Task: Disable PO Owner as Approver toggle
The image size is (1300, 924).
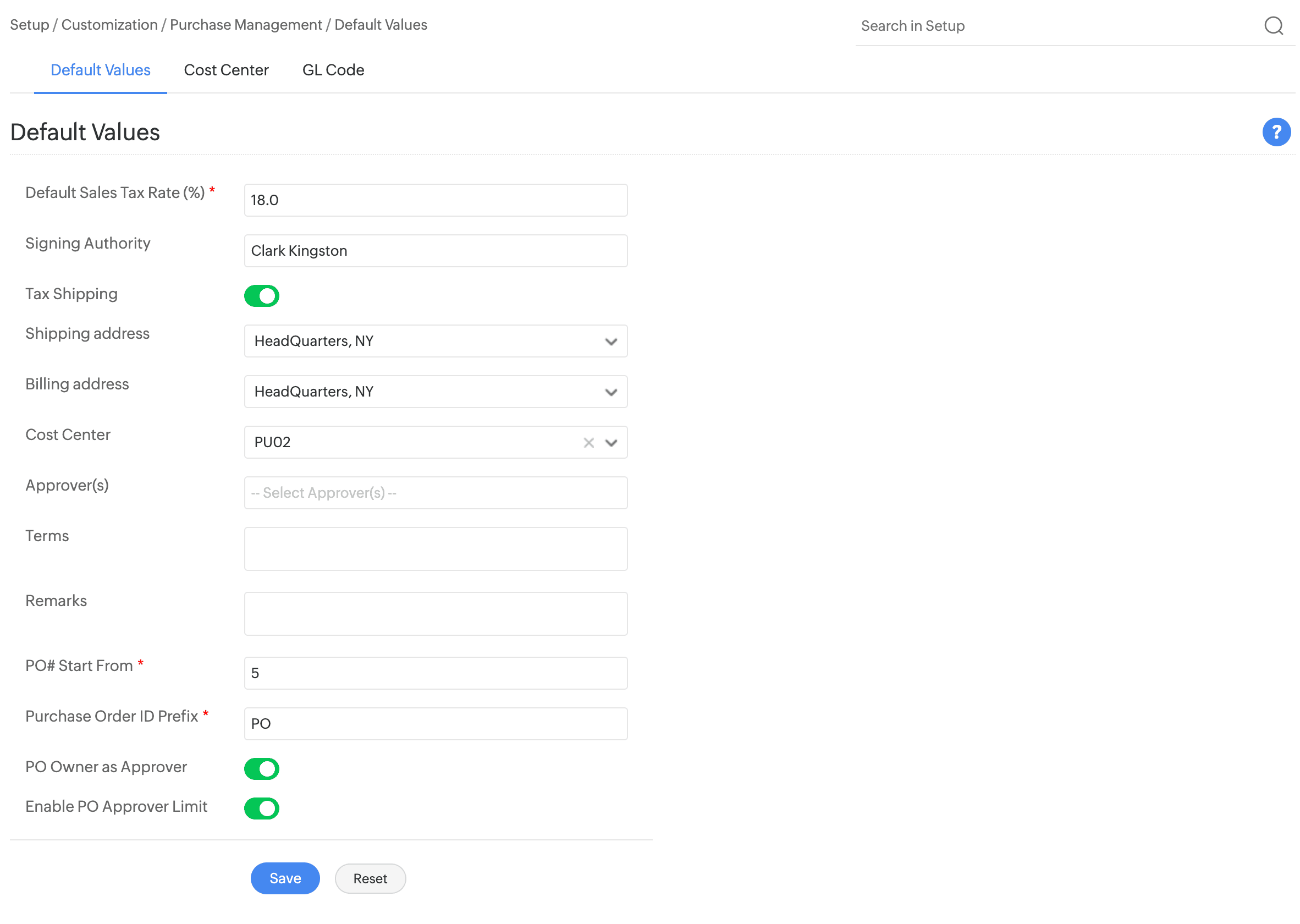Action: pyautogui.click(x=262, y=769)
